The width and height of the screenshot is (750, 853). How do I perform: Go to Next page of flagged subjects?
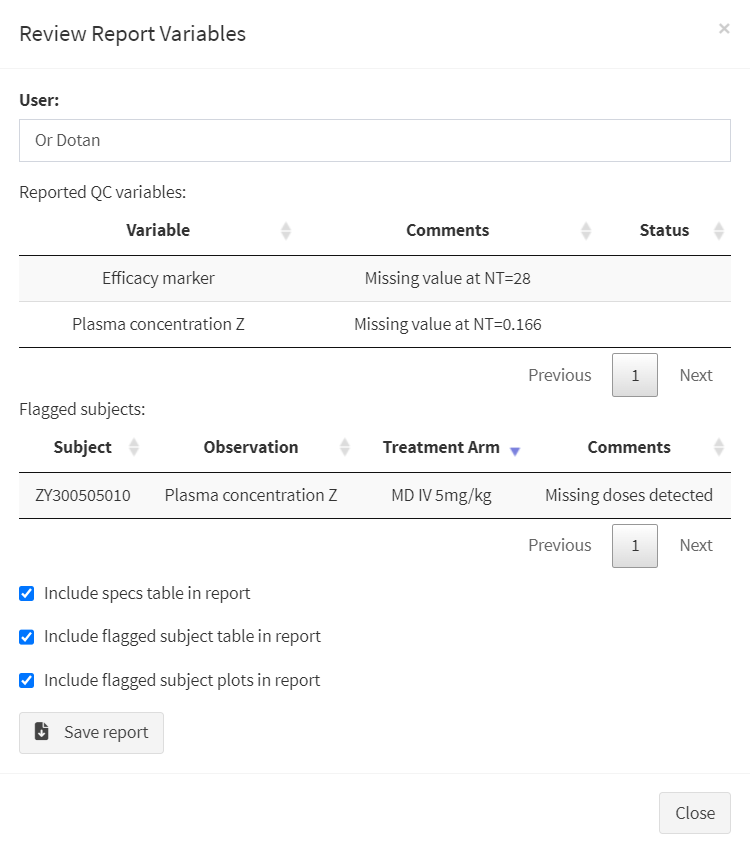tap(696, 545)
